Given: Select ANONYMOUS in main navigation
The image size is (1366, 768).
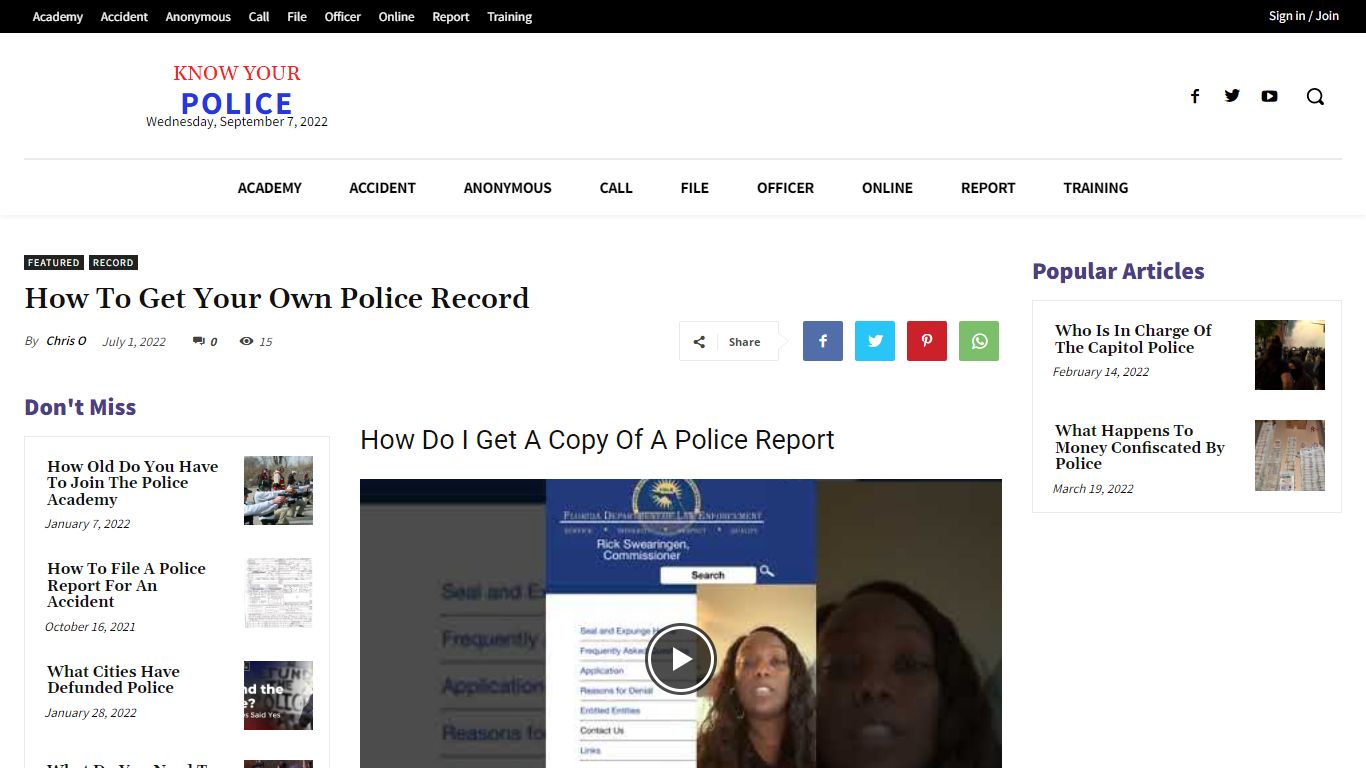Looking at the screenshot, I should click(x=508, y=188).
